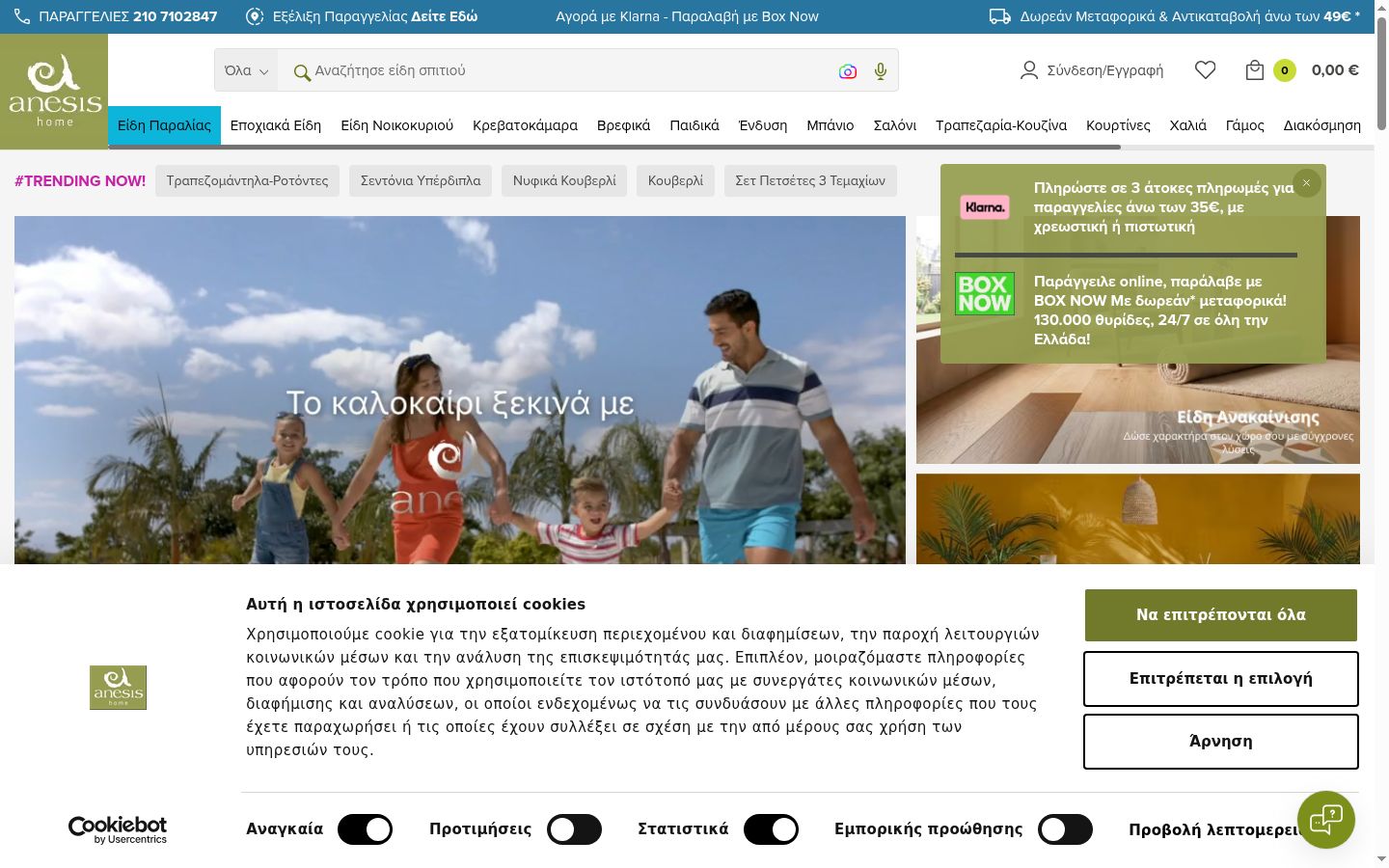Screen dimensions: 1389x868
Task: Open the Ένδυση menu
Action: point(763,125)
